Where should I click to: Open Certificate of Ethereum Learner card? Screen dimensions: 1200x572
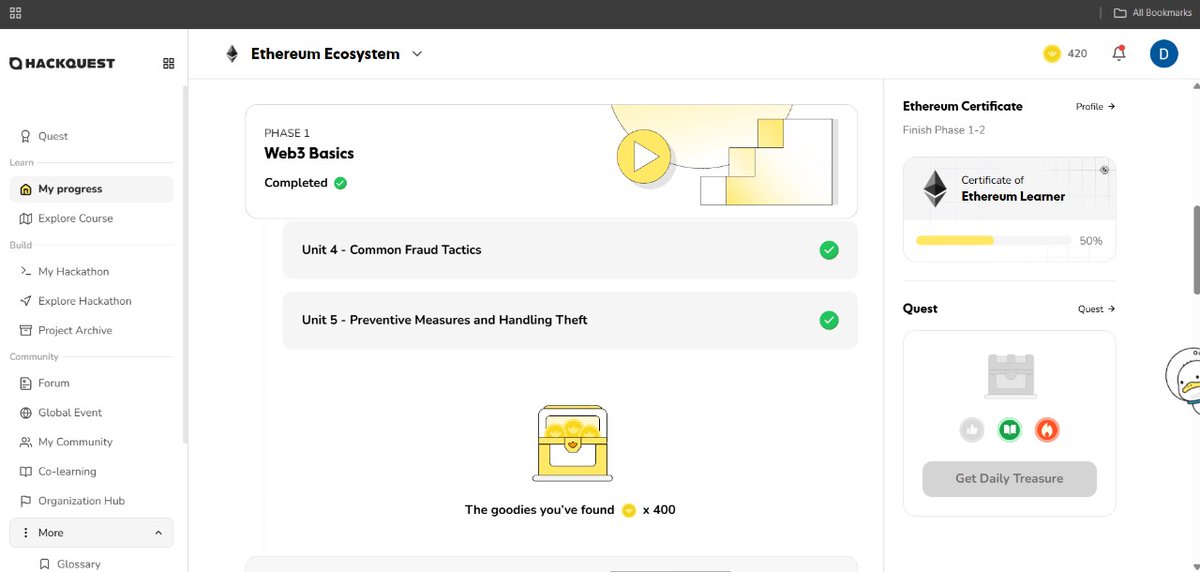click(x=1009, y=209)
